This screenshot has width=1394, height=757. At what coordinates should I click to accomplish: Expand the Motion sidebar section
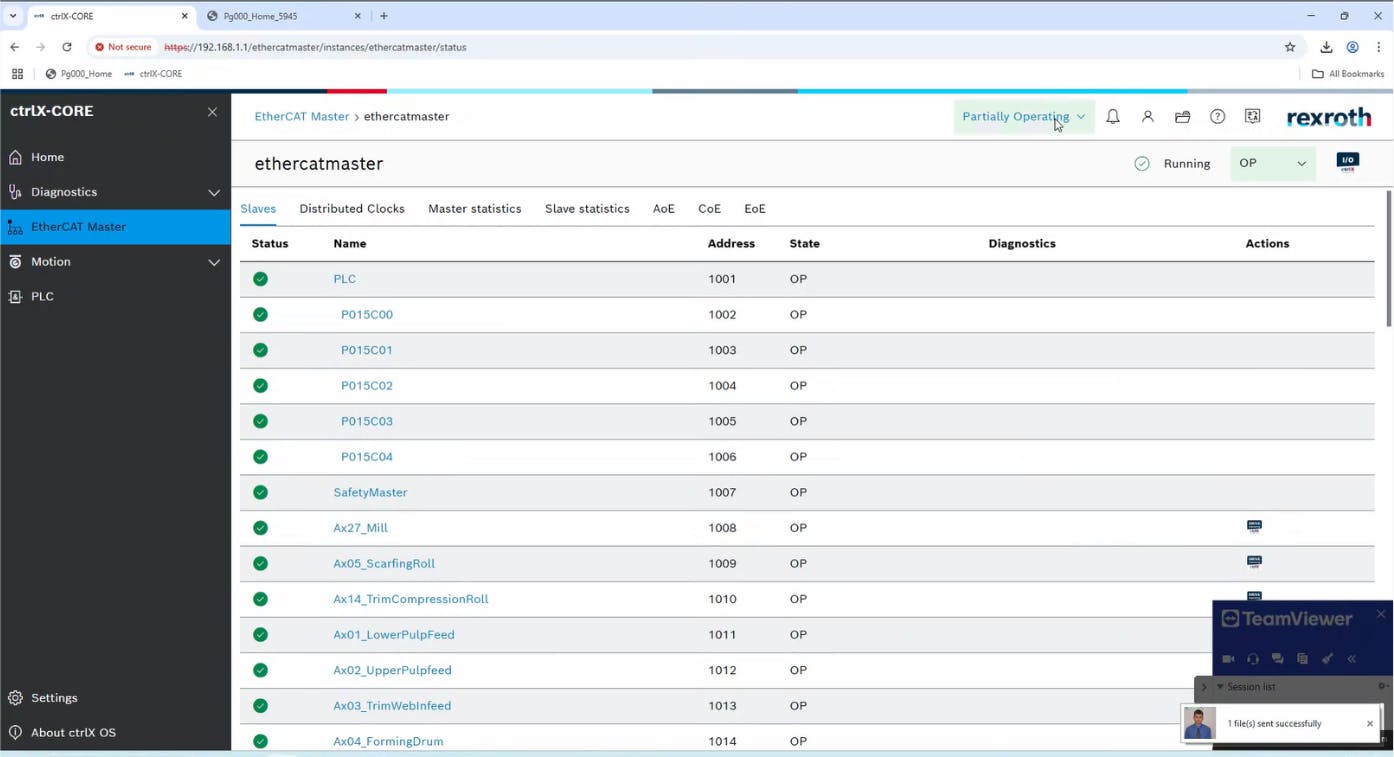pyautogui.click(x=213, y=262)
